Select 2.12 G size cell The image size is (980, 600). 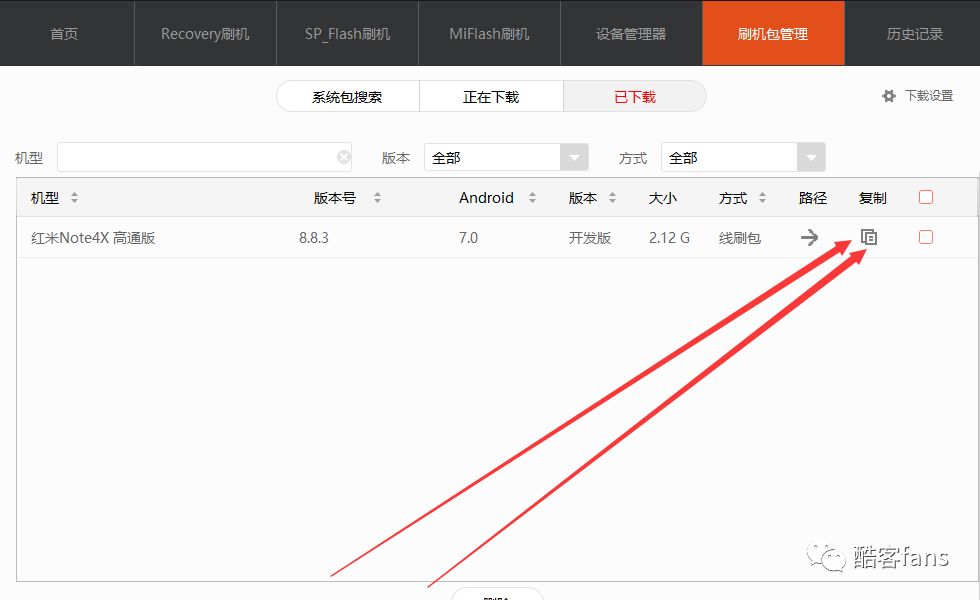pyautogui.click(x=669, y=238)
